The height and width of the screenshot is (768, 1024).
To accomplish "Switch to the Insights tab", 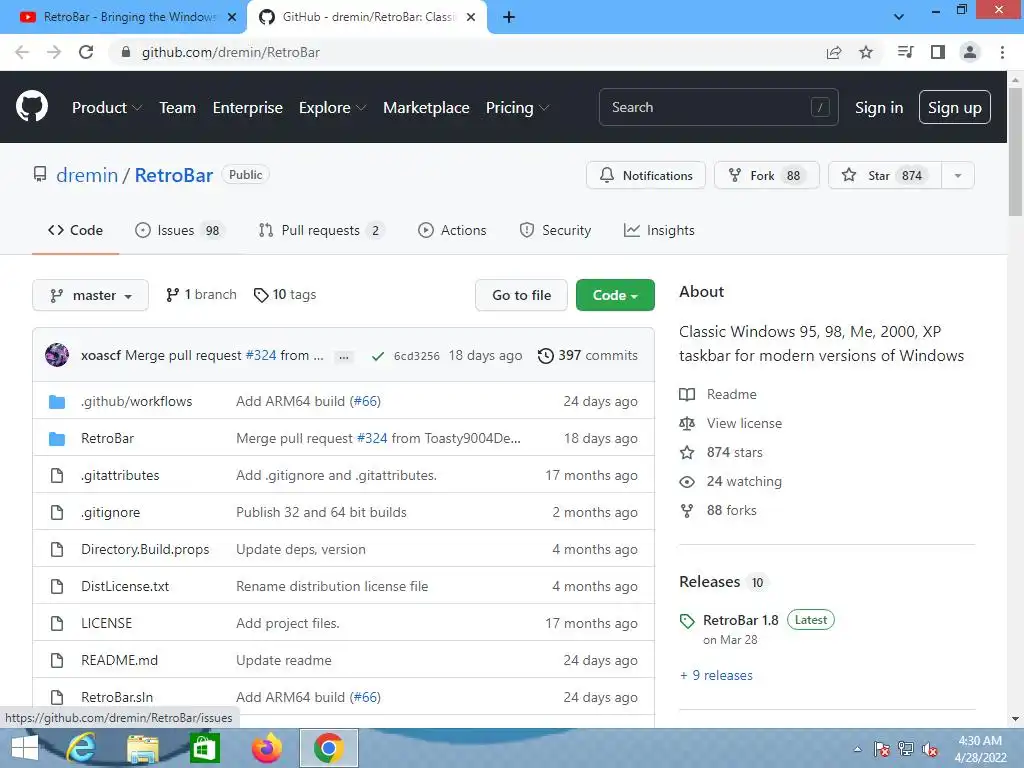I will tap(659, 231).
